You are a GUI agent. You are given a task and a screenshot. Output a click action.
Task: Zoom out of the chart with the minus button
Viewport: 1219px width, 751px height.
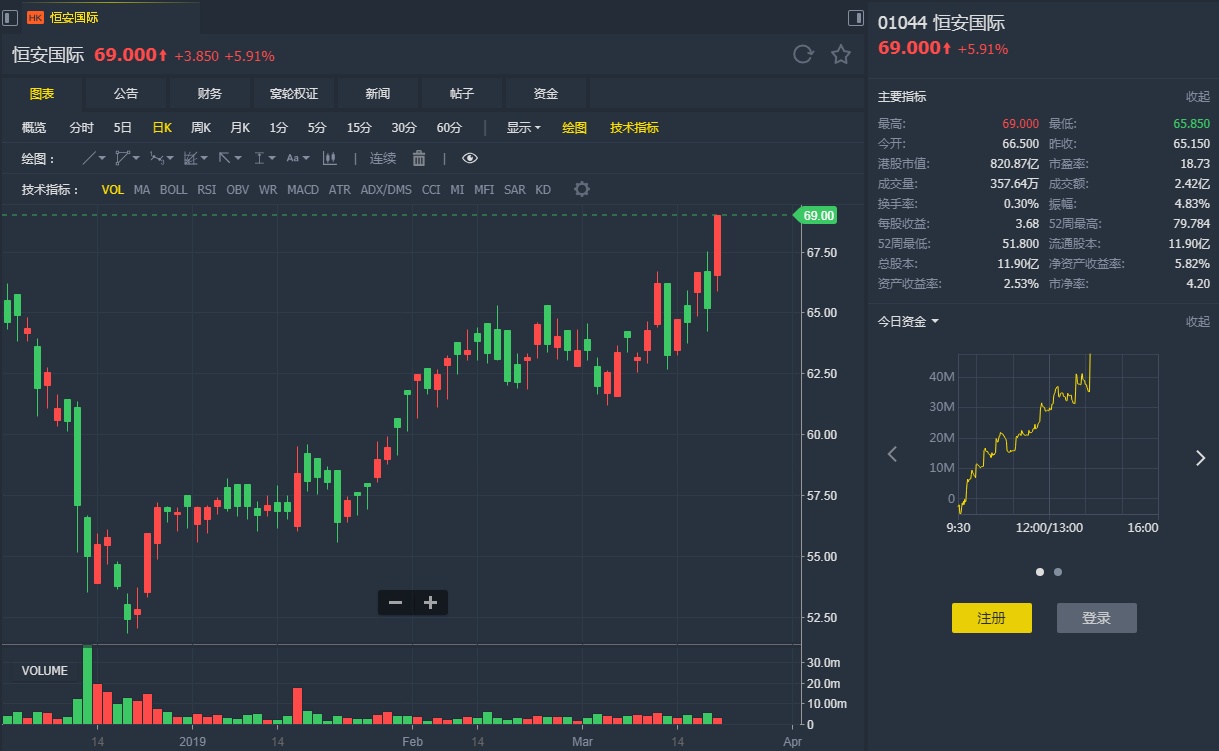click(x=395, y=602)
